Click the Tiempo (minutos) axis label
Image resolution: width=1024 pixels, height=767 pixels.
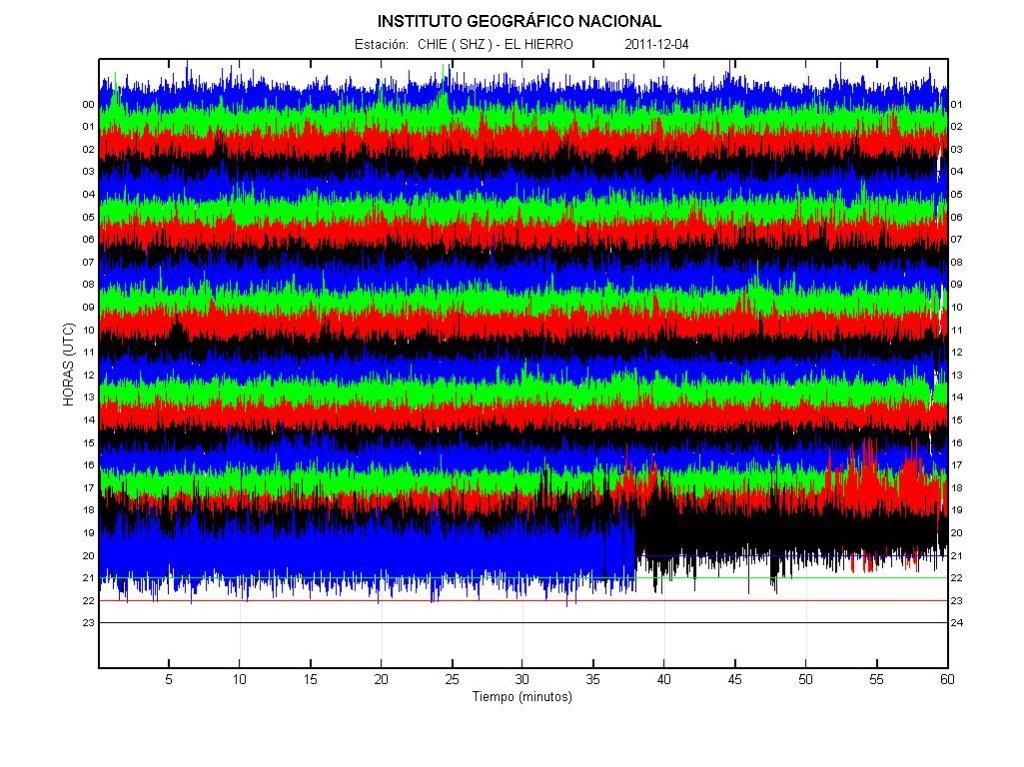522,697
